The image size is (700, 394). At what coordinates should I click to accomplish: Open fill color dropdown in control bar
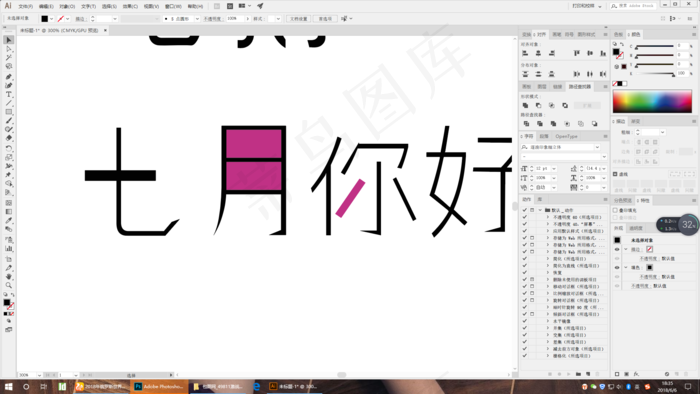[x=52, y=19]
